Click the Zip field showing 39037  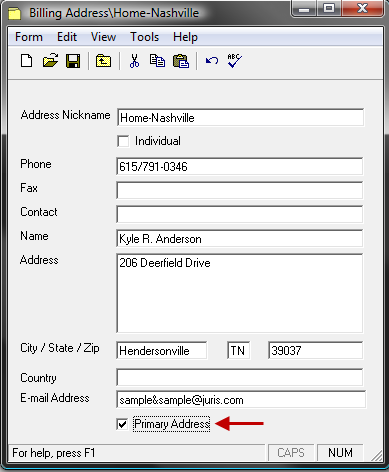pos(315,350)
